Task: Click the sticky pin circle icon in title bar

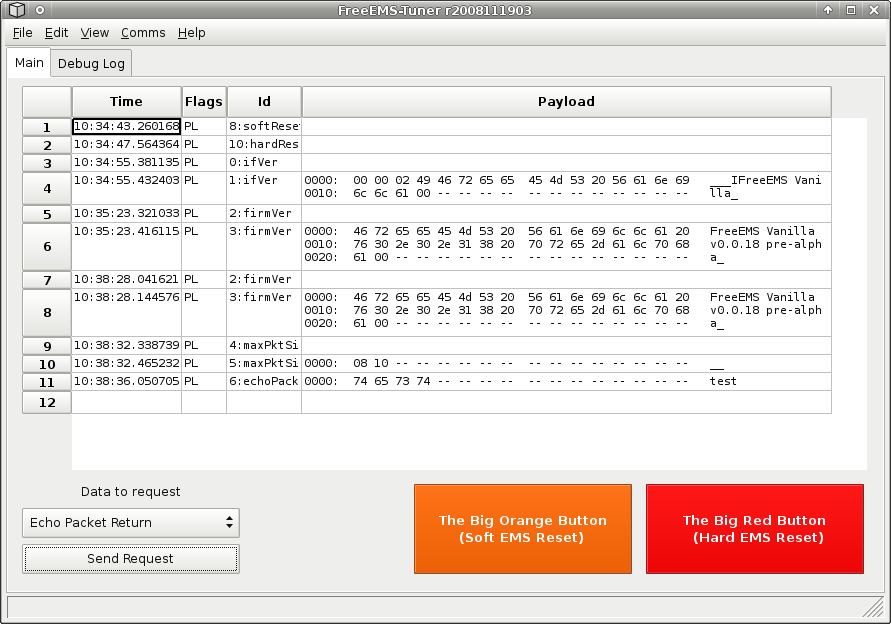Action: (40, 10)
